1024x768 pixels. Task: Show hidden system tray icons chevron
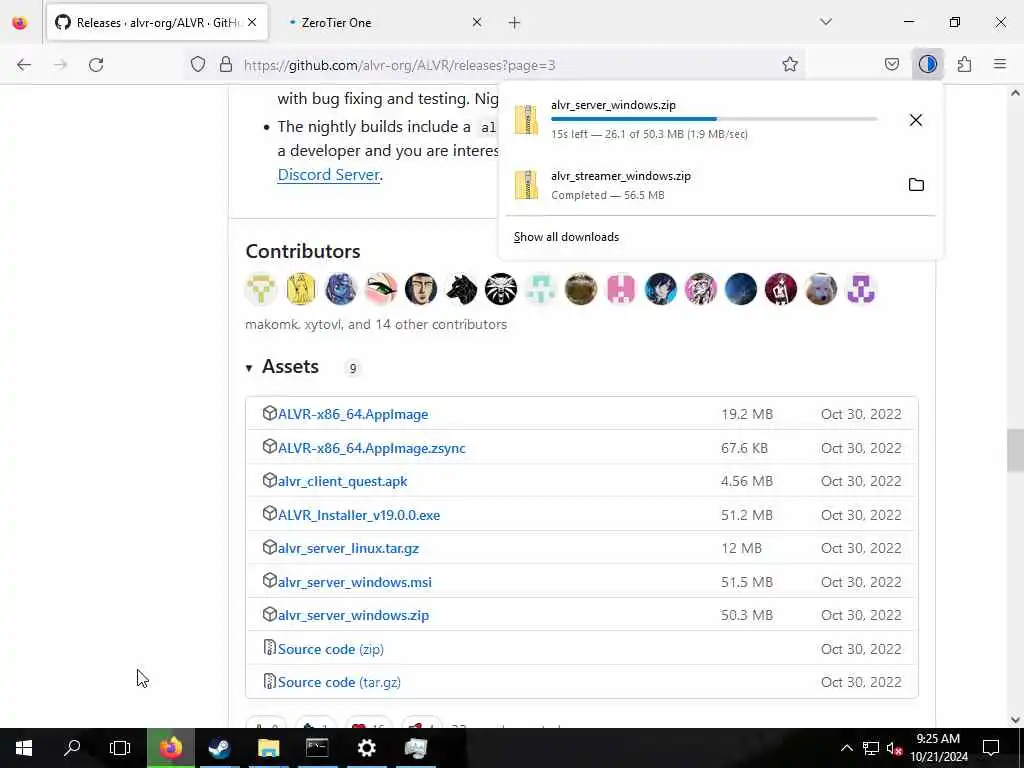[846, 748]
